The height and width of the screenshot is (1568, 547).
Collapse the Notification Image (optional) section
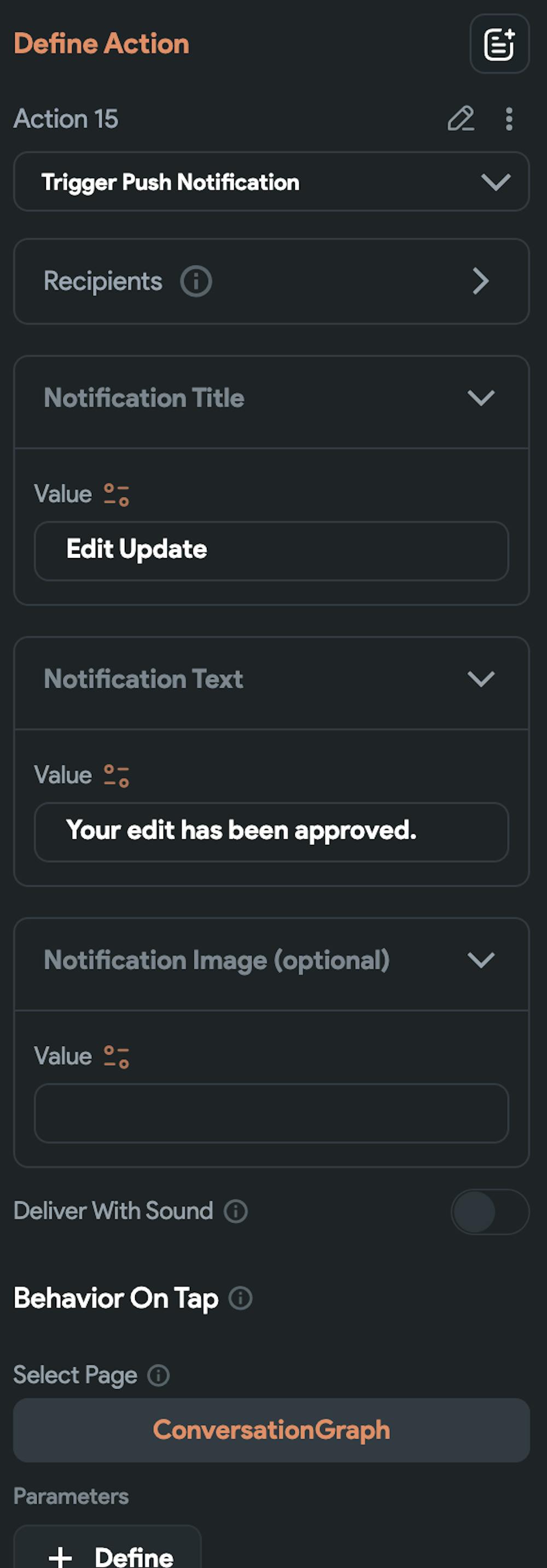pos(481,961)
